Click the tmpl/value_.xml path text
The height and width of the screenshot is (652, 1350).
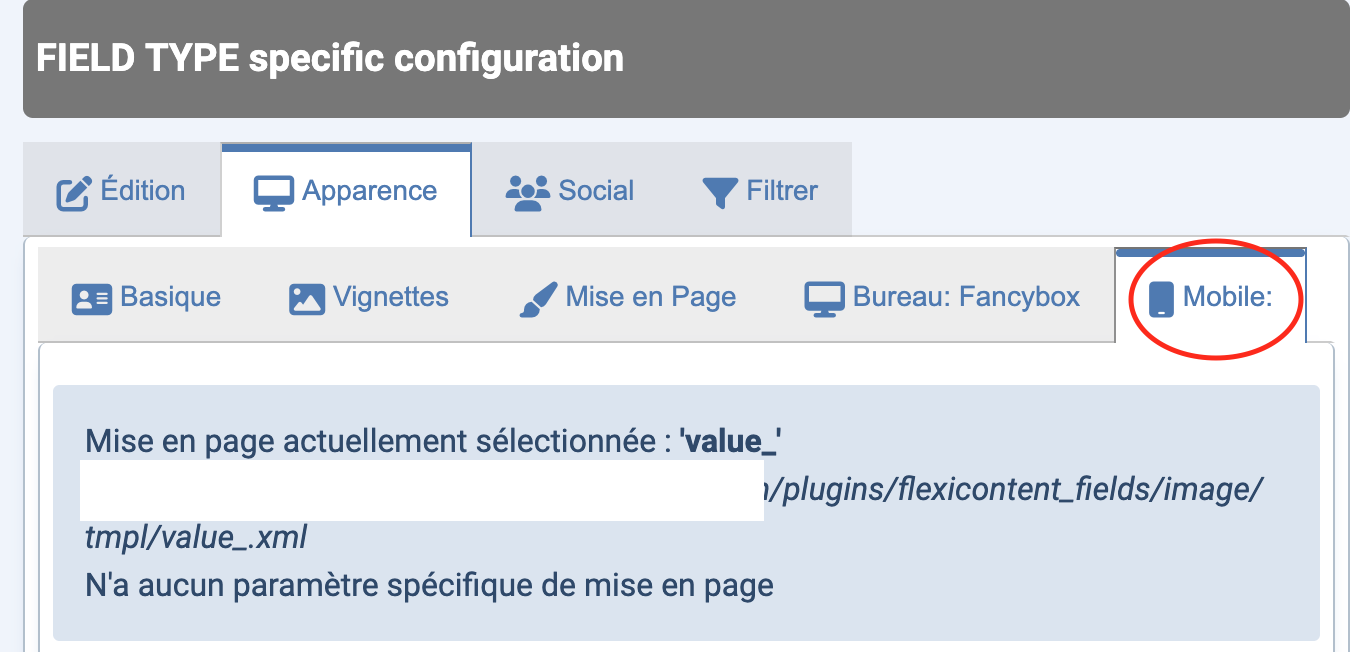tap(197, 538)
